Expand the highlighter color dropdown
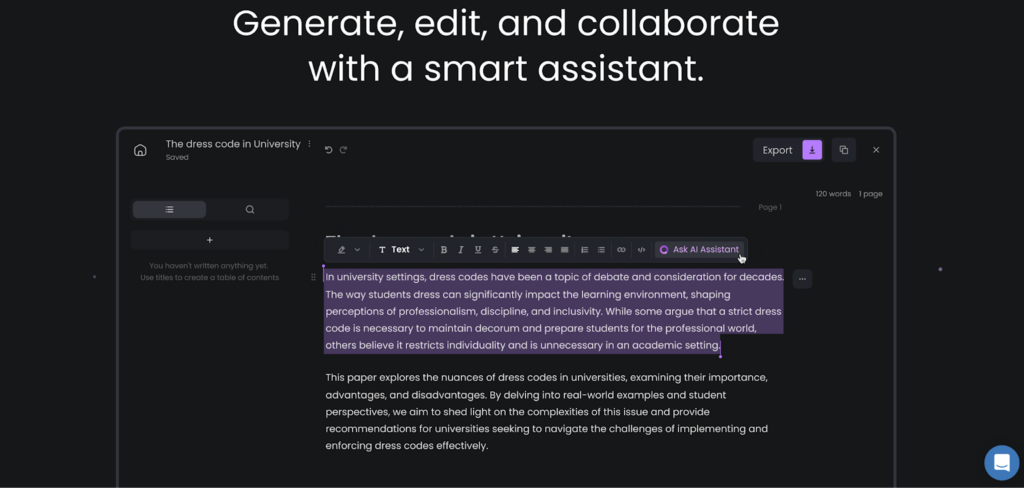The height and width of the screenshot is (488, 1024). click(x=357, y=250)
